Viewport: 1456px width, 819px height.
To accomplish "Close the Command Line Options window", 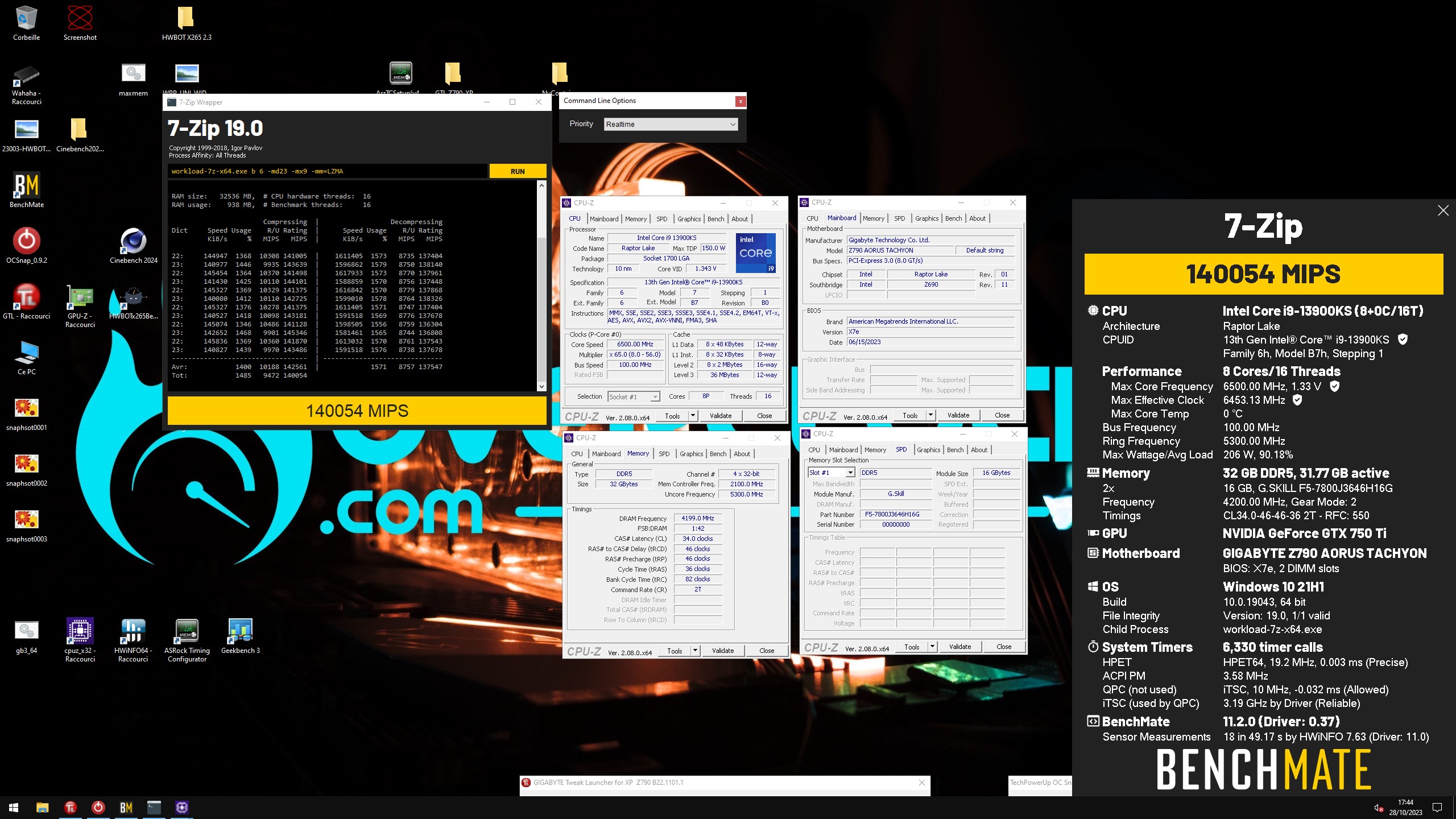I will tap(740, 101).
